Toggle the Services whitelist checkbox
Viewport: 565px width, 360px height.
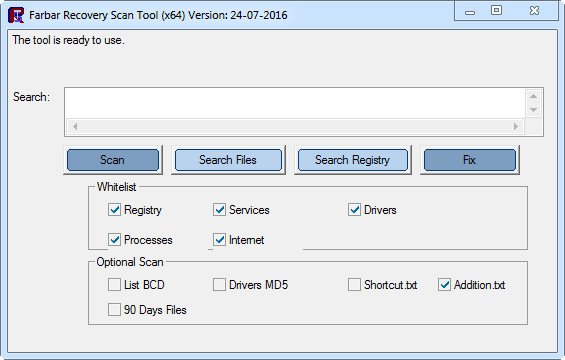coord(219,210)
